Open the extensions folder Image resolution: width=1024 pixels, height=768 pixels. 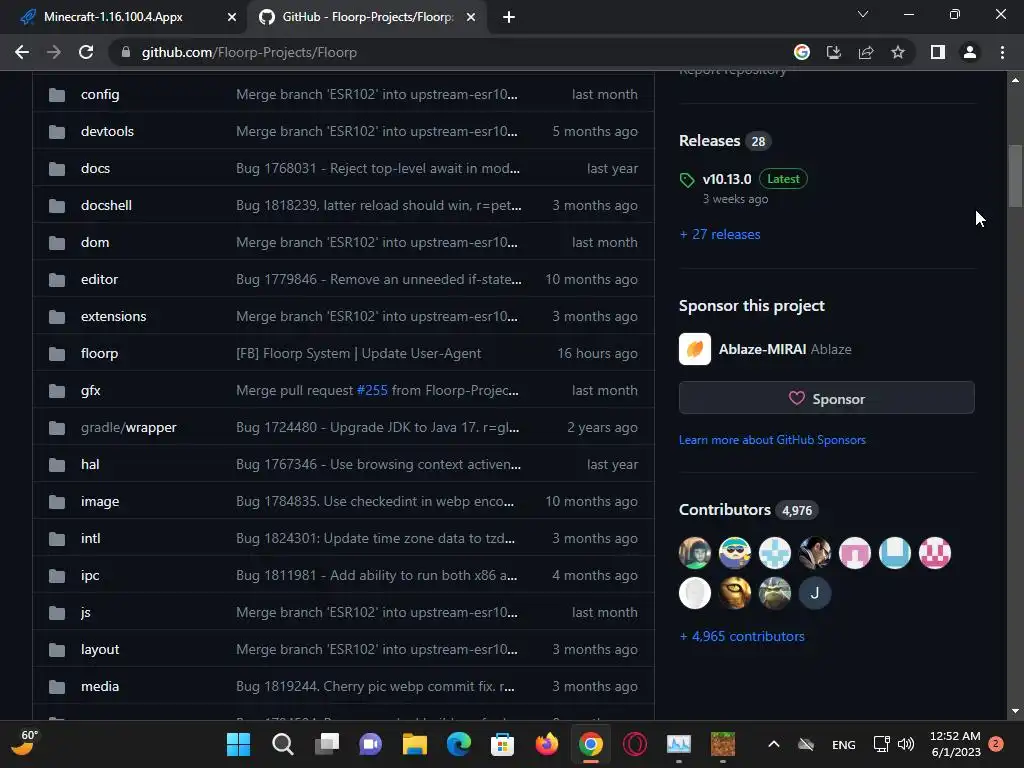pyautogui.click(x=114, y=316)
